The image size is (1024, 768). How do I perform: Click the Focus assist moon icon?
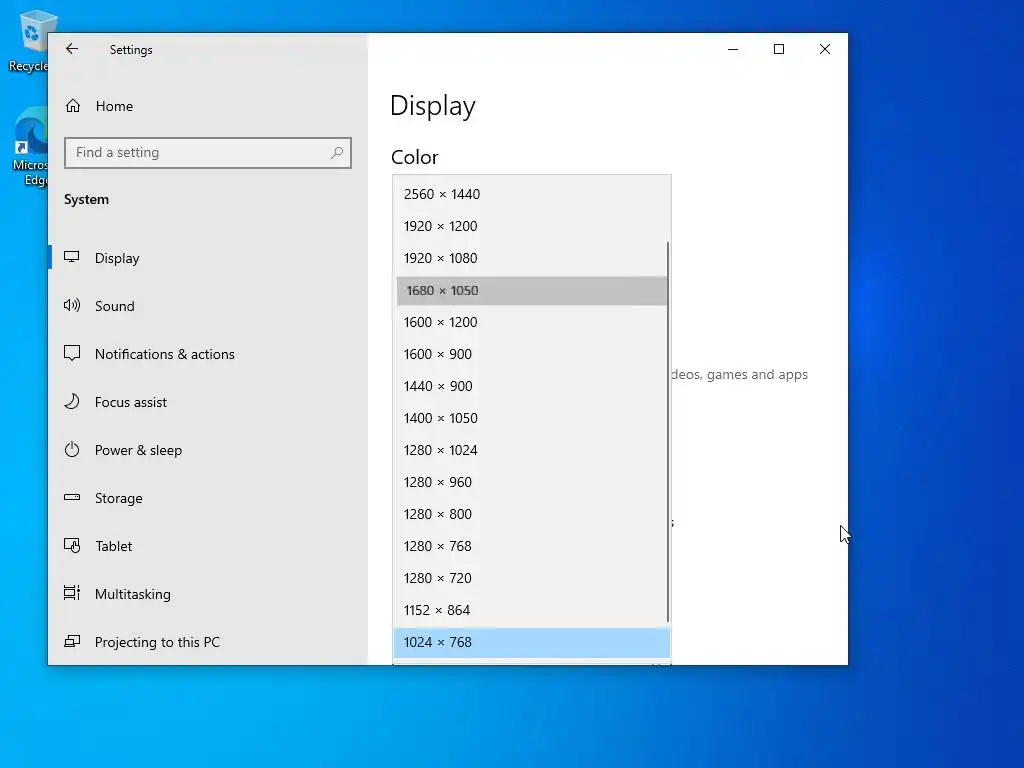(72, 402)
